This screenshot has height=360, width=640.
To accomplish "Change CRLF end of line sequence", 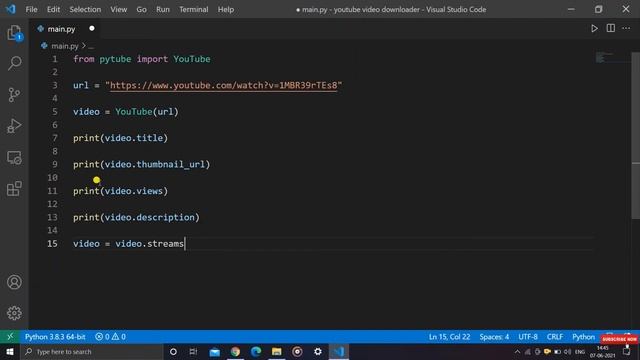I will tap(555, 337).
